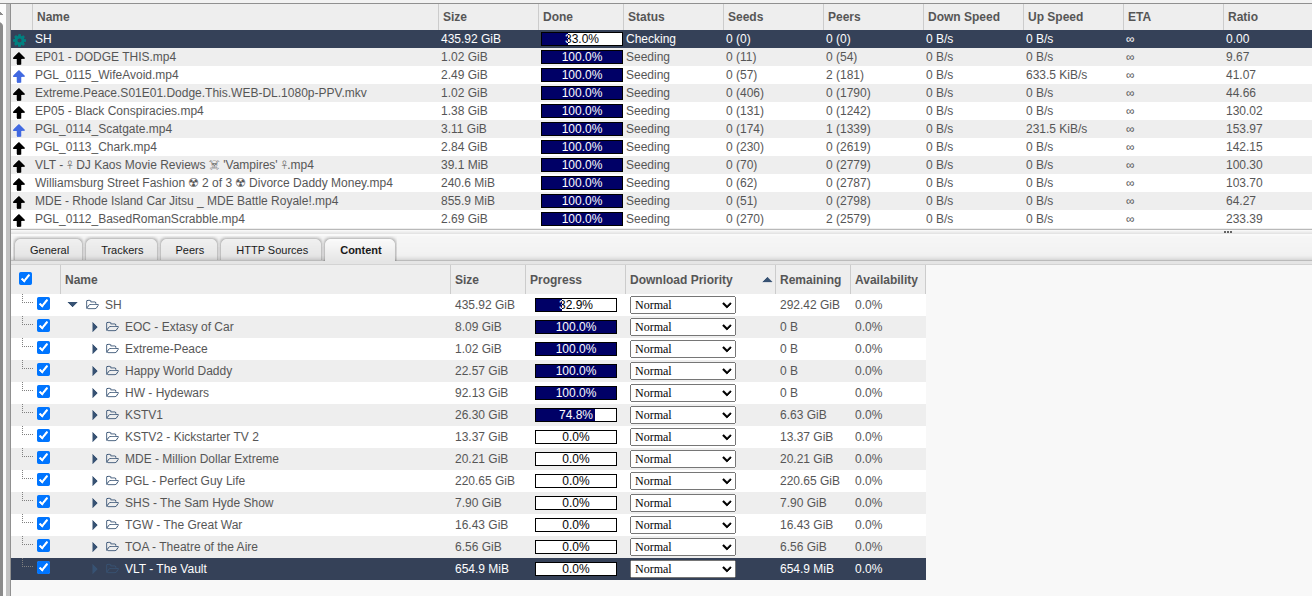
Task: Open priority dropdown for KSTV2 - Kickstarter TV 2
Action: 683,437
